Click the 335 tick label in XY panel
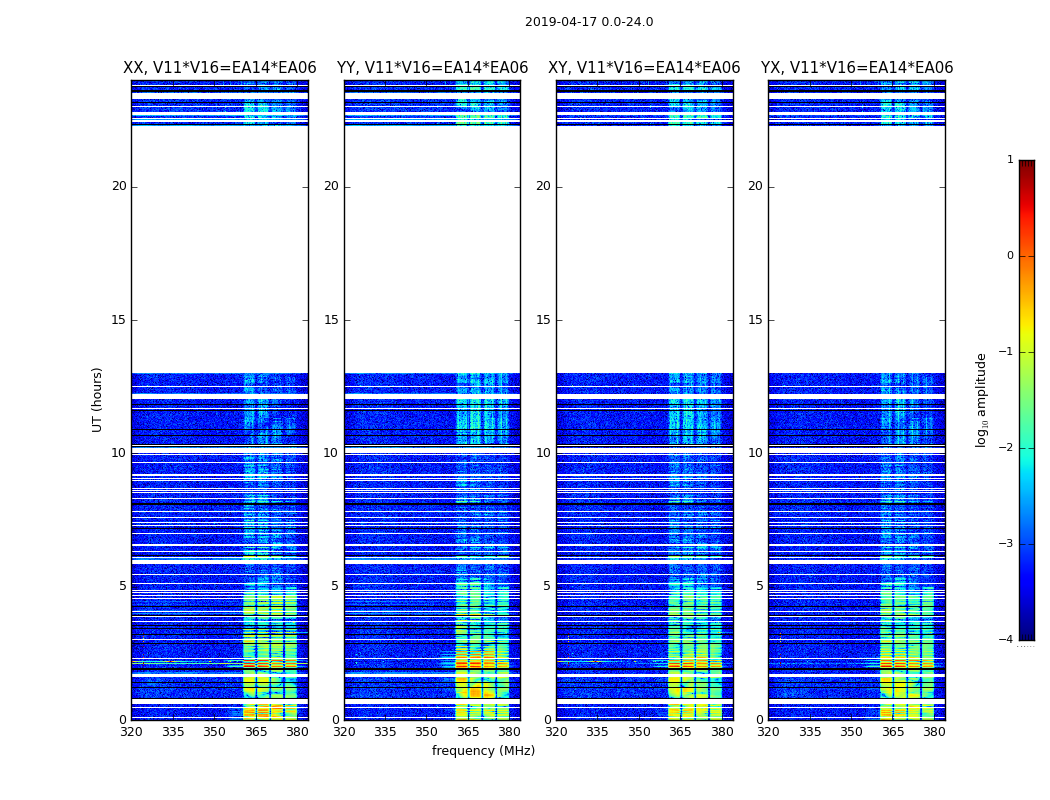The image size is (1050, 800). (x=597, y=732)
